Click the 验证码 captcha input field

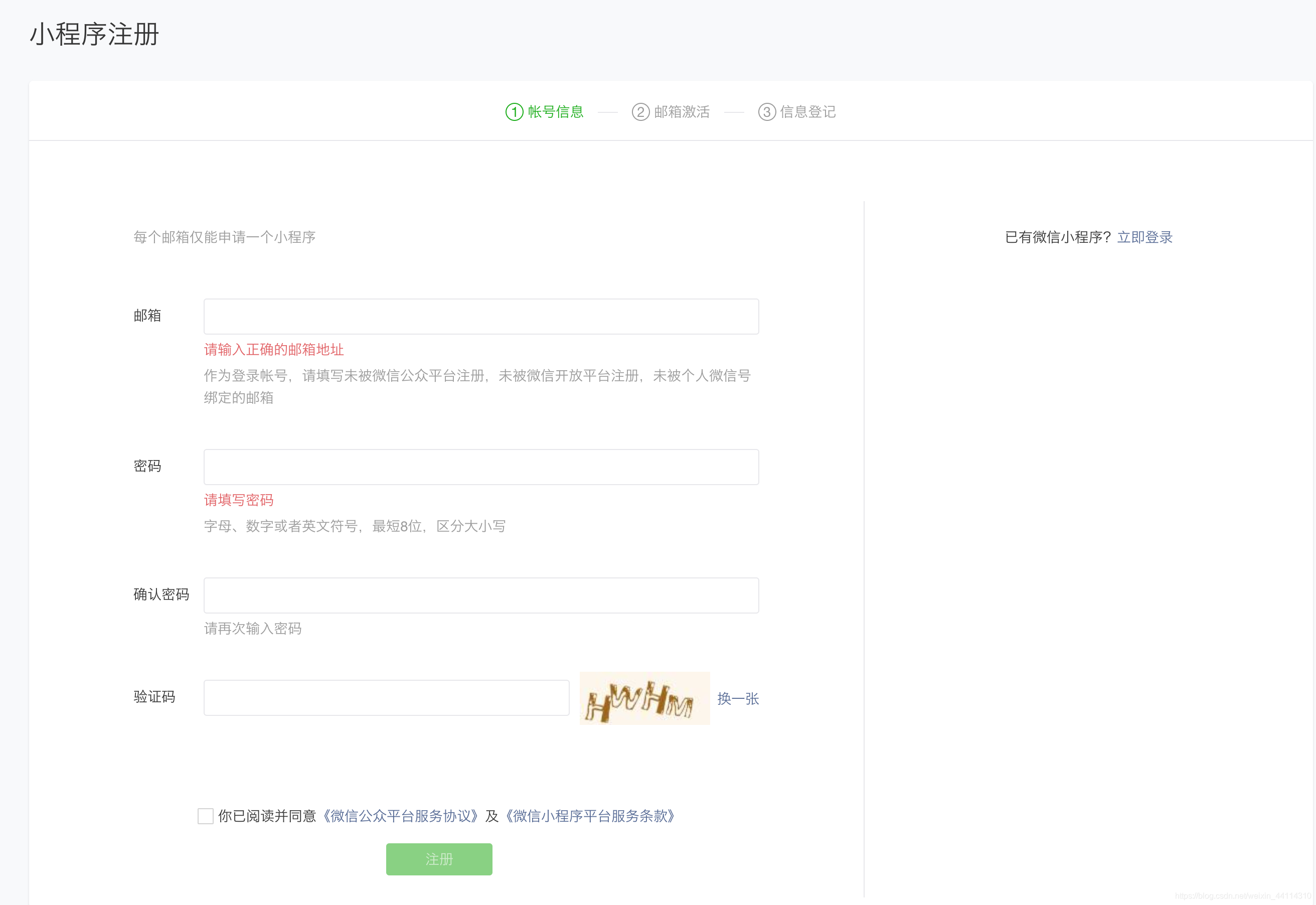[x=386, y=697]
